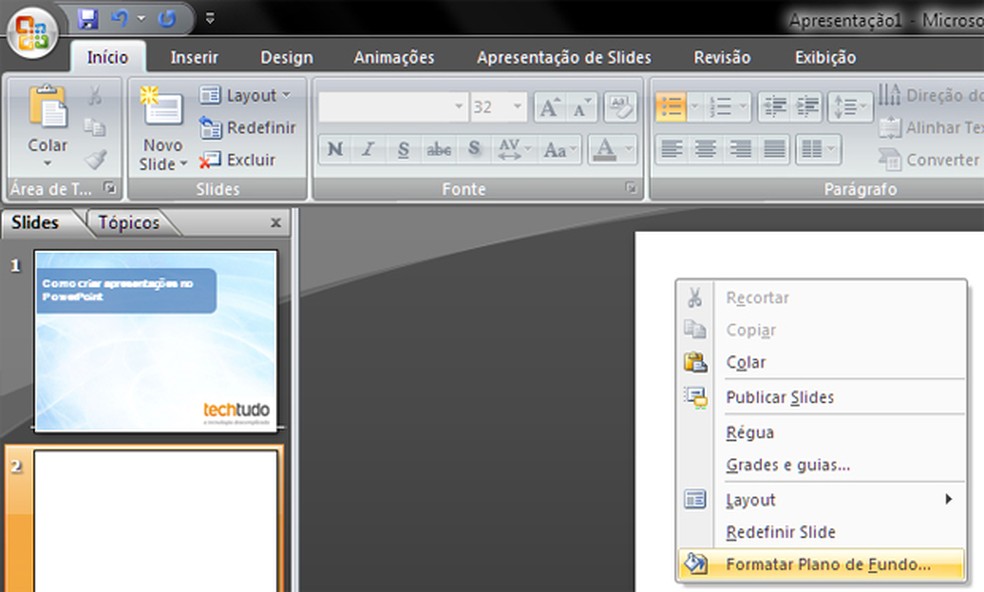Expand the Colar dropdown arrow
The image size is (984, 592).
click(48, 164)
